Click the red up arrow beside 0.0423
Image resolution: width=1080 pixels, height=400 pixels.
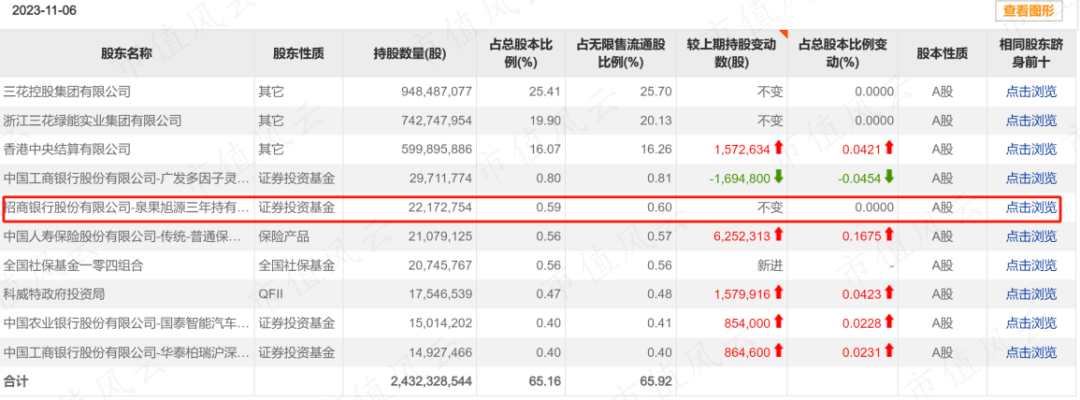[889, 294]
